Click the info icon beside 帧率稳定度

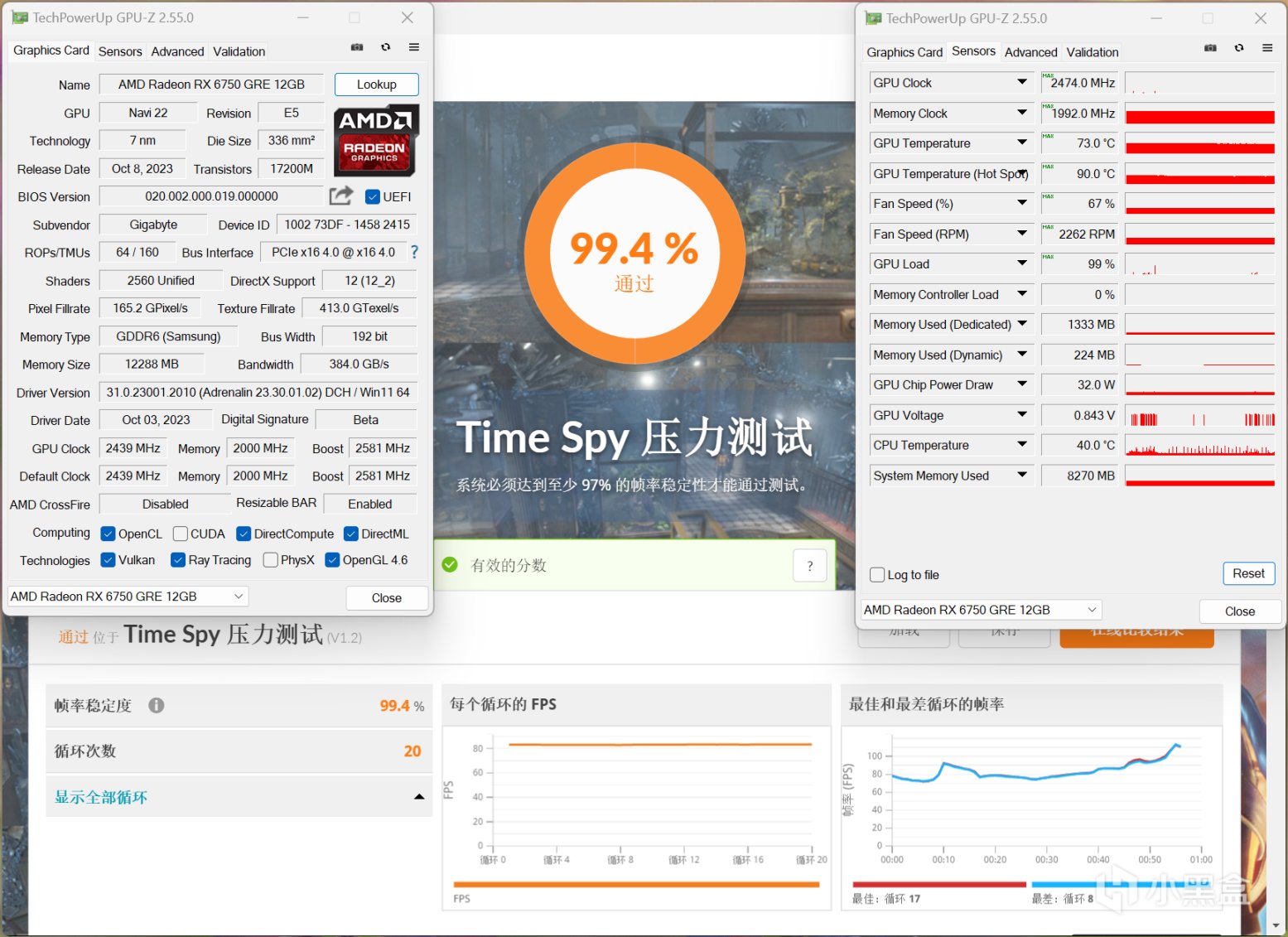point(156,705)
